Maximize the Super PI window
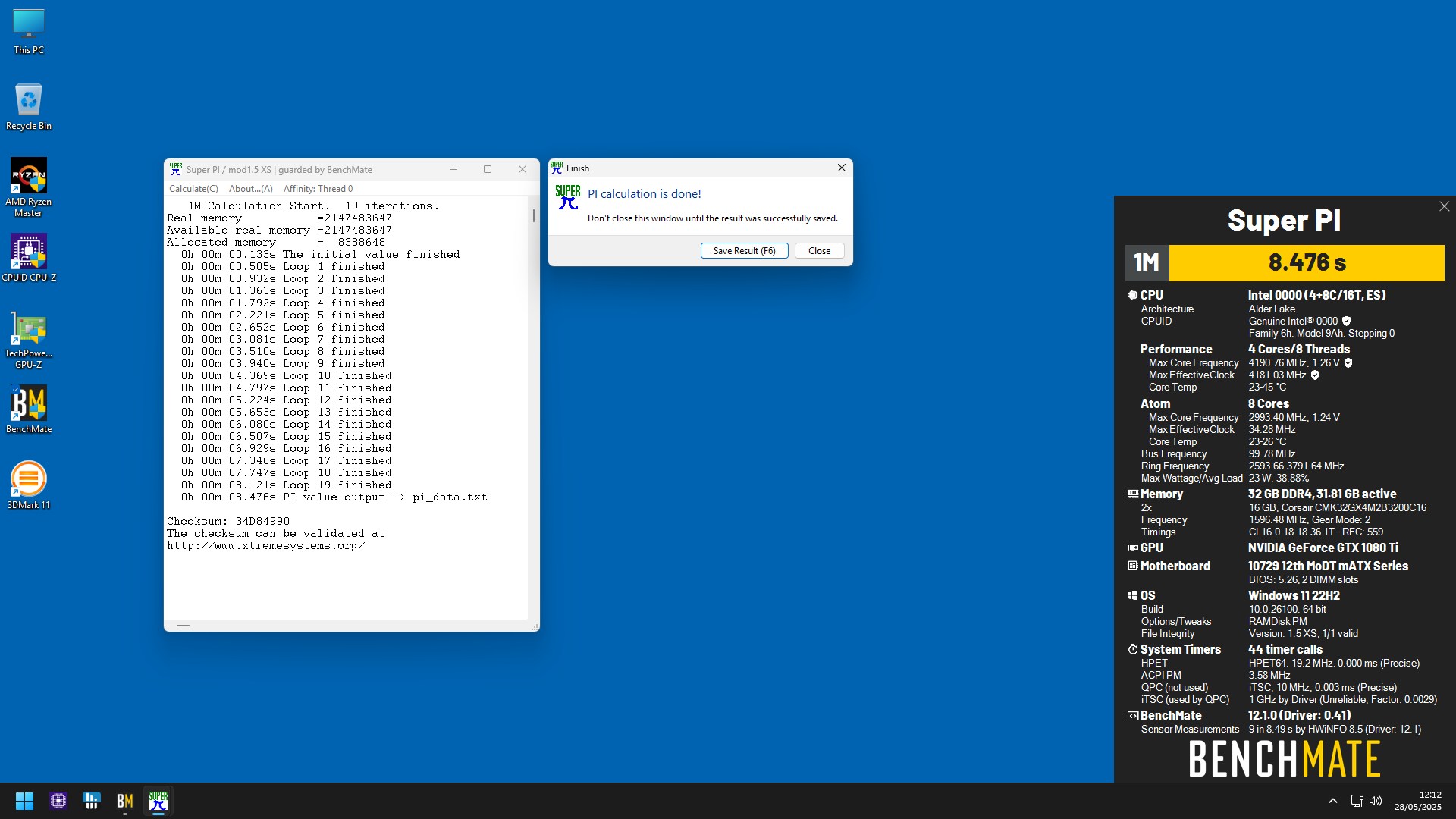This screenshot has height=819, width=1456. point(488,169)
